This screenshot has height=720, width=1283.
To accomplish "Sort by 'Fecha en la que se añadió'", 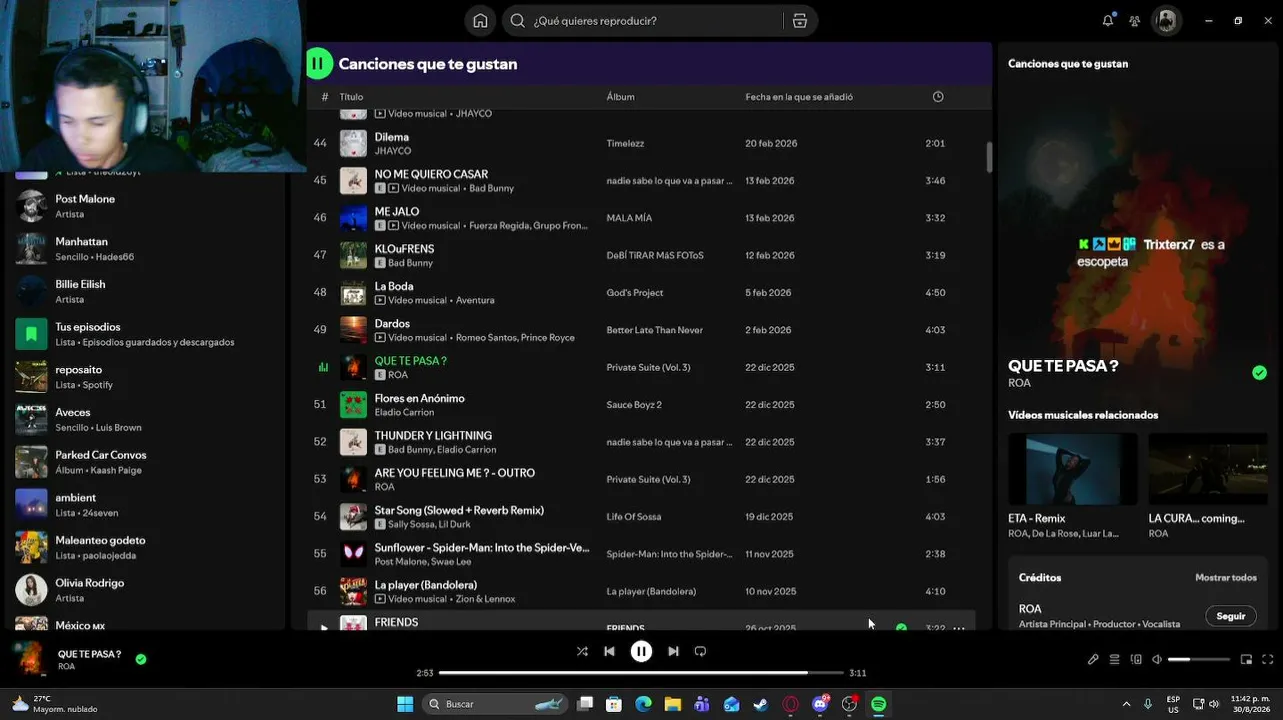I will (799, 97).
